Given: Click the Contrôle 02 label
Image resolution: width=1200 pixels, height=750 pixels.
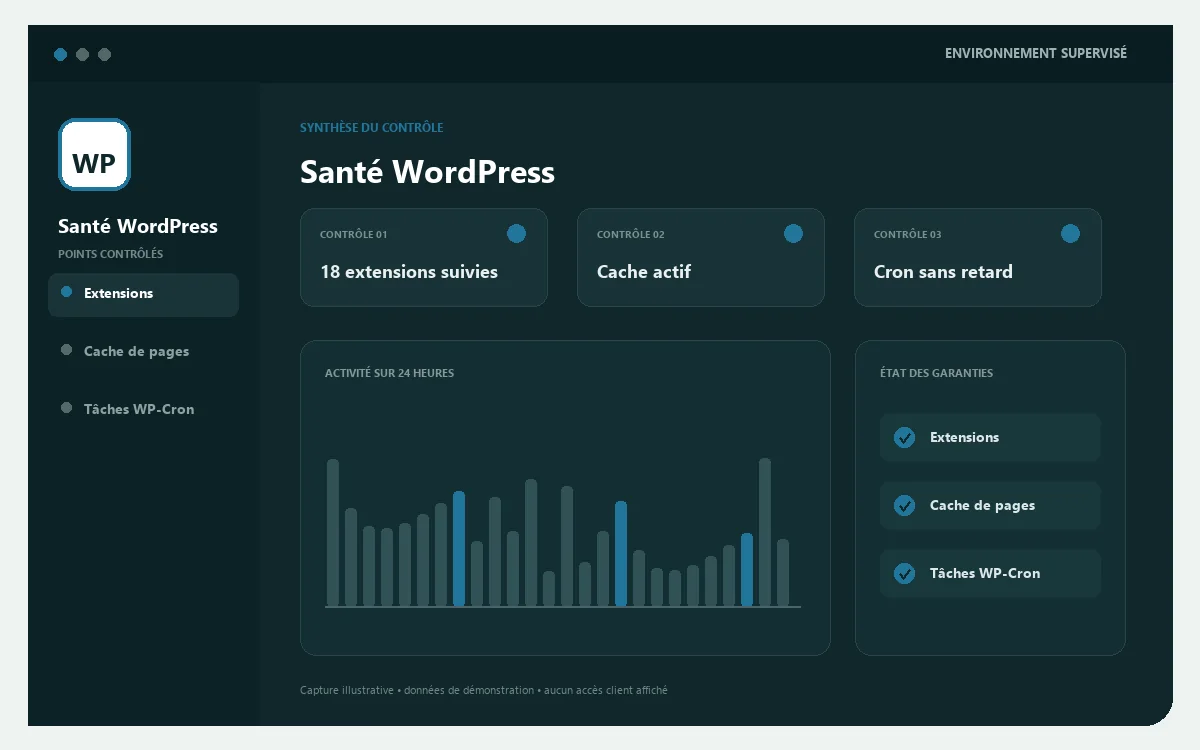Looking at the screenshot, I should coord(631,235).
